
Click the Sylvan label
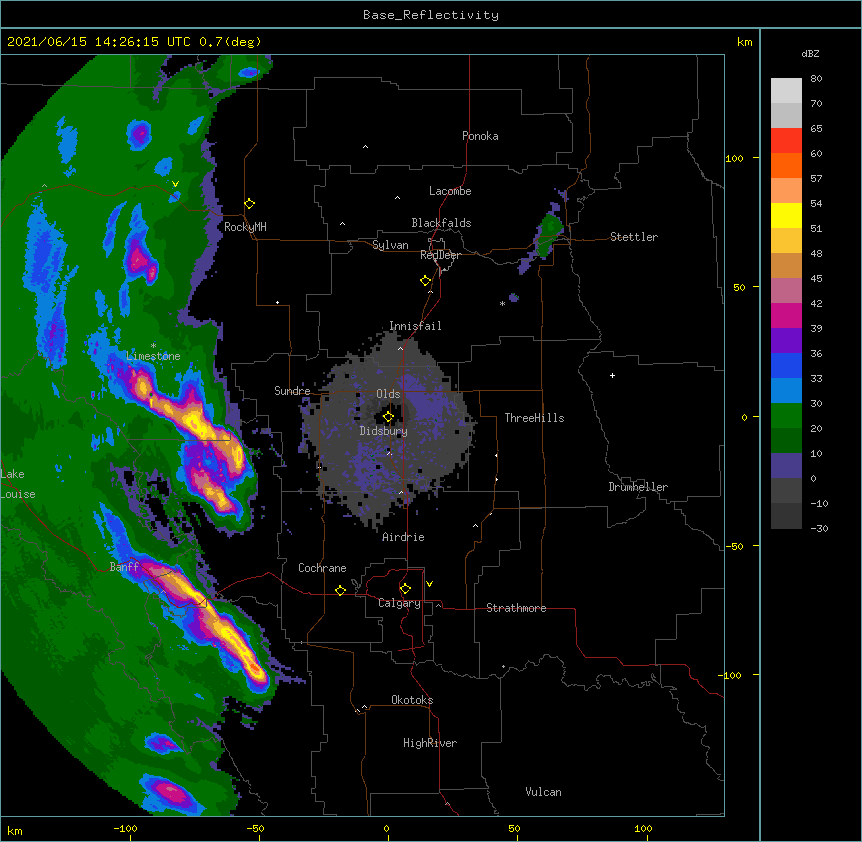pyautogui.click(x=390, y=245)
